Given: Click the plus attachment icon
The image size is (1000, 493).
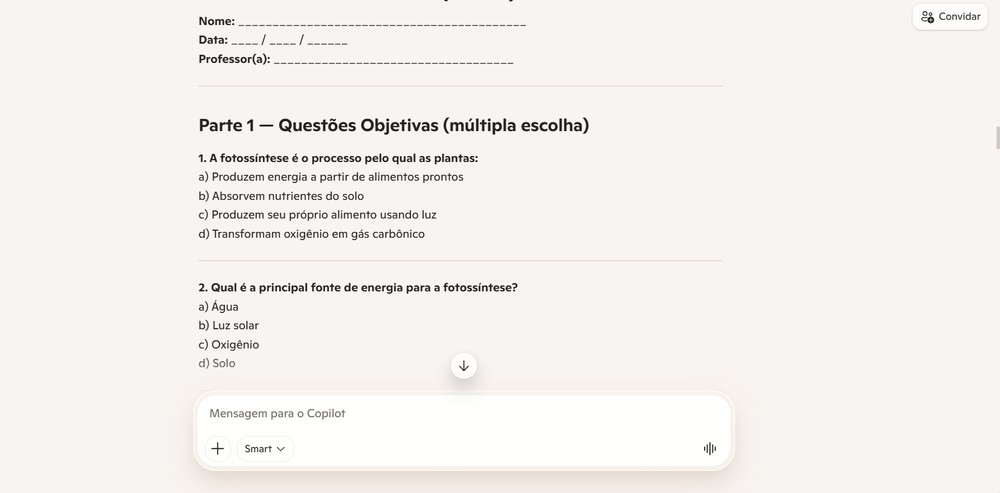Looking at the screenshot, I should point(217,448).
